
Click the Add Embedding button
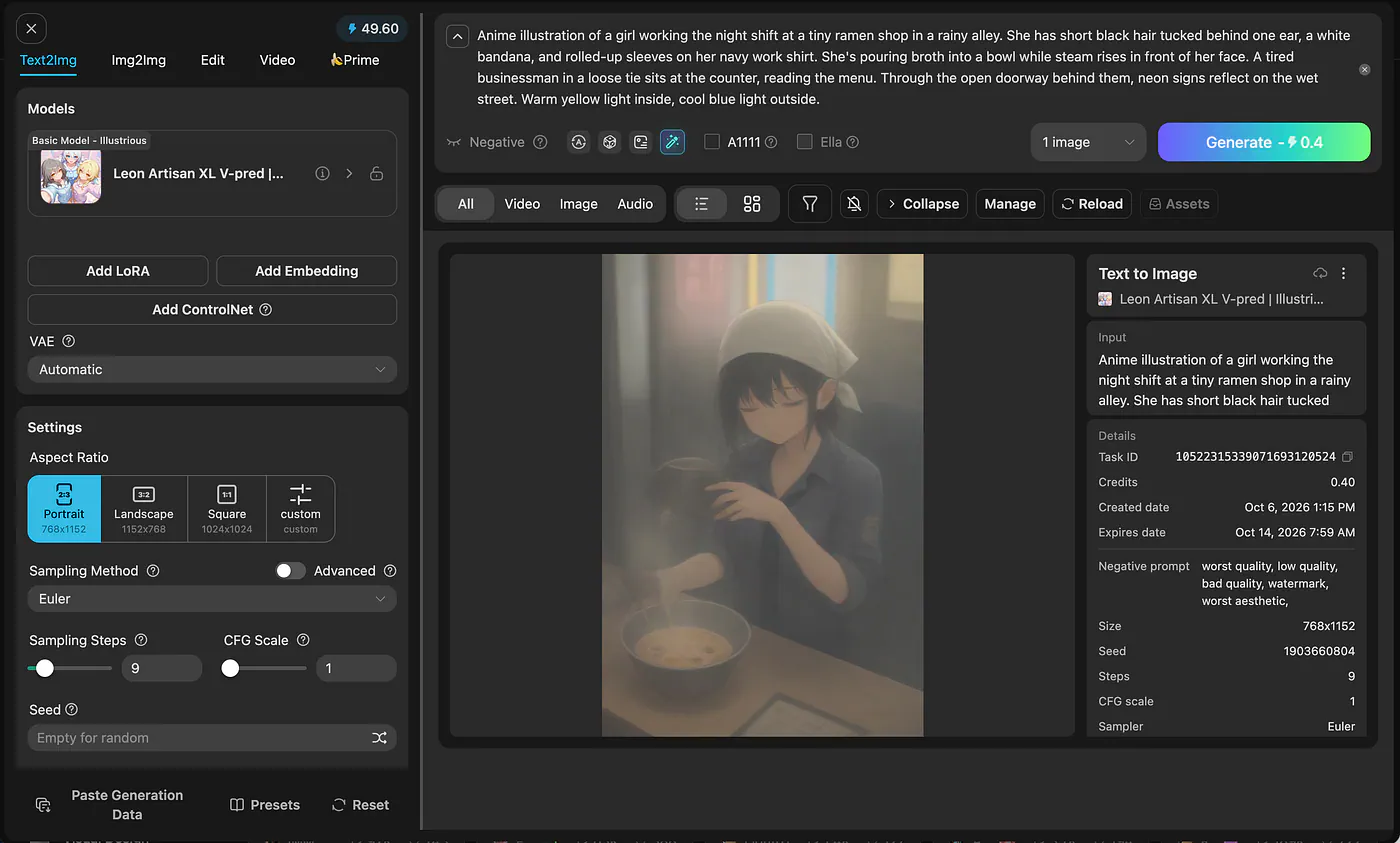click(306, 271)
